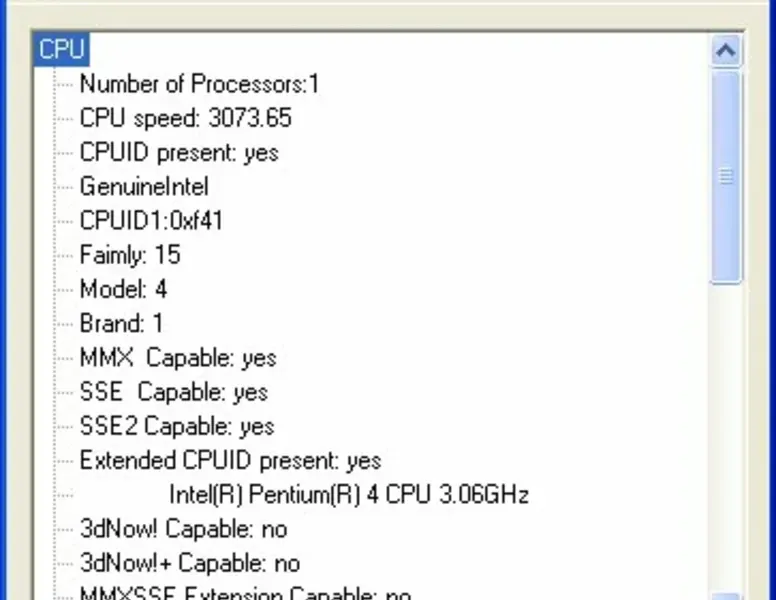Image resolution: width=776 pixels, height=600 pixels.
Task: Select the GenuineIntel tree item
Action: 144,187
